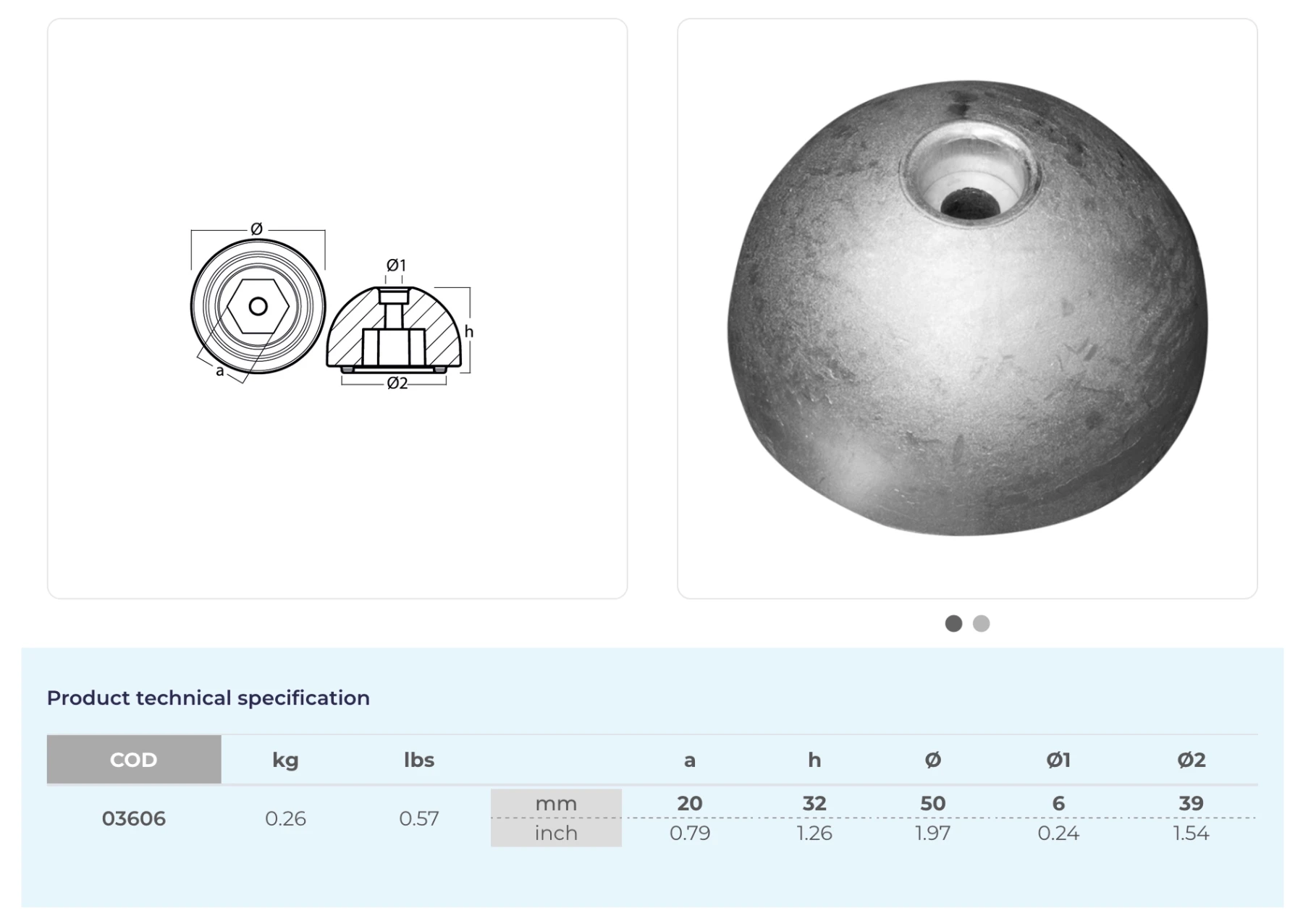Click the COD column header
1303x924 pixels.
(134, 760)
